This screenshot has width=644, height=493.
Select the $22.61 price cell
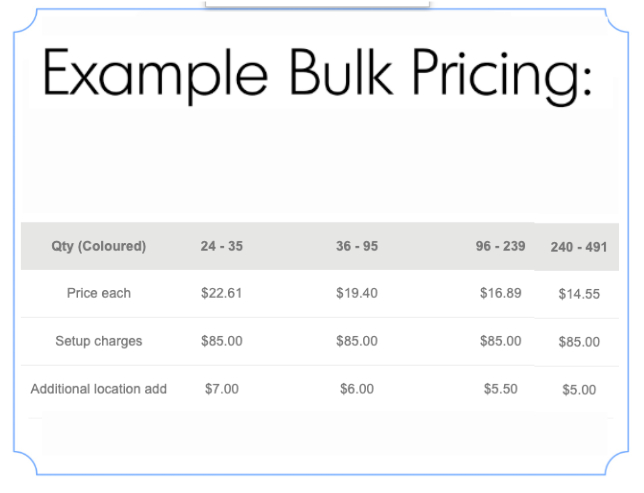click(221, 293)
